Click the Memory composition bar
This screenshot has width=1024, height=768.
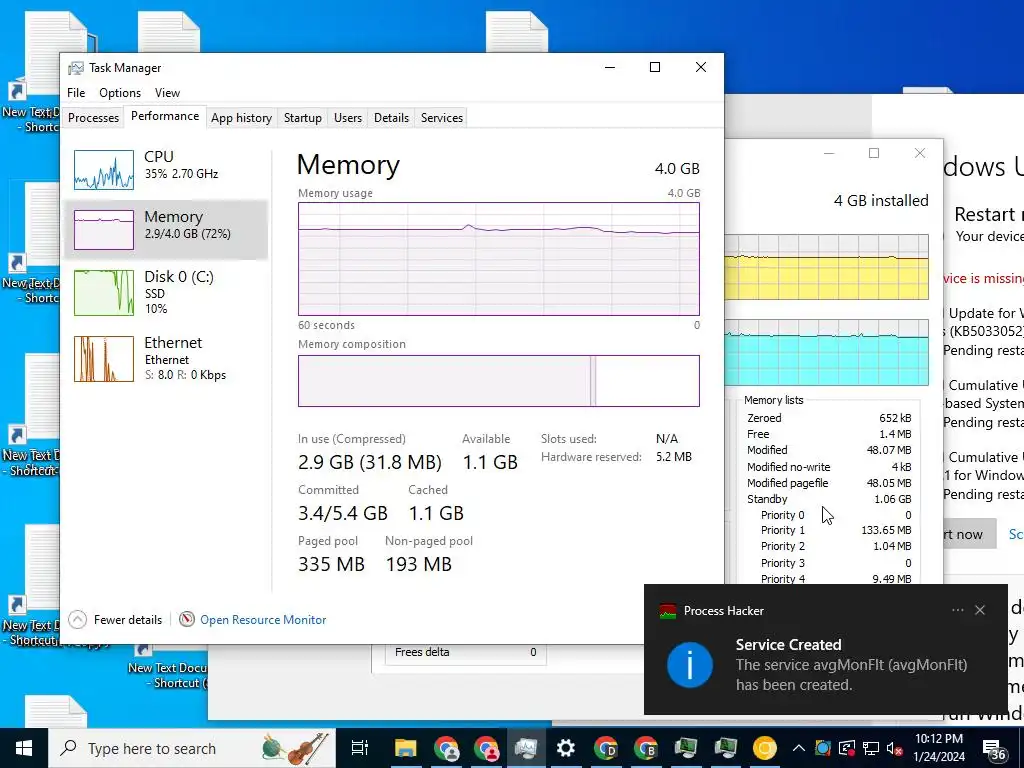498,381
